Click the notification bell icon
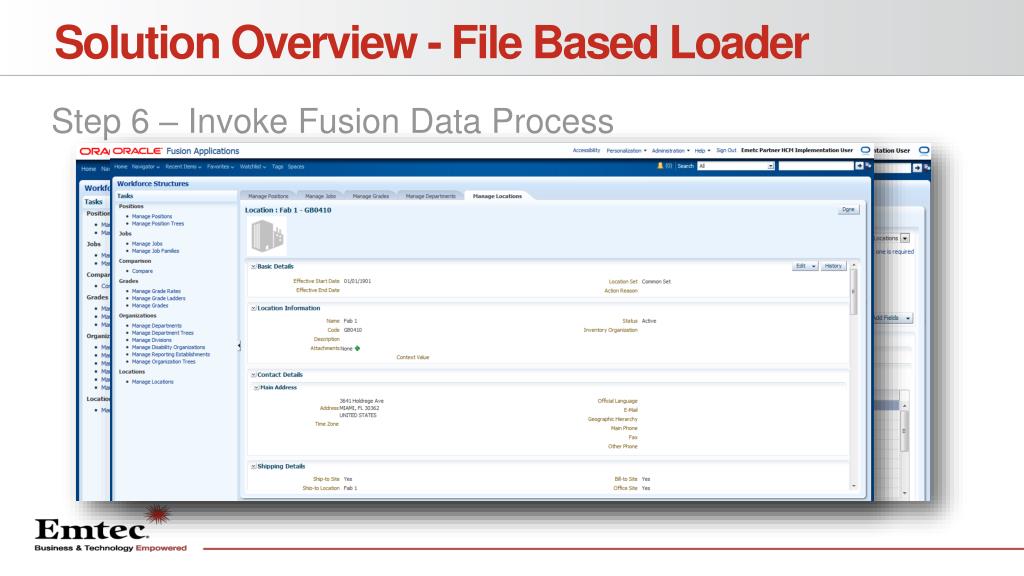This screenshot has height=576, width=1024. pyautogui.click(x=660, y=166)
